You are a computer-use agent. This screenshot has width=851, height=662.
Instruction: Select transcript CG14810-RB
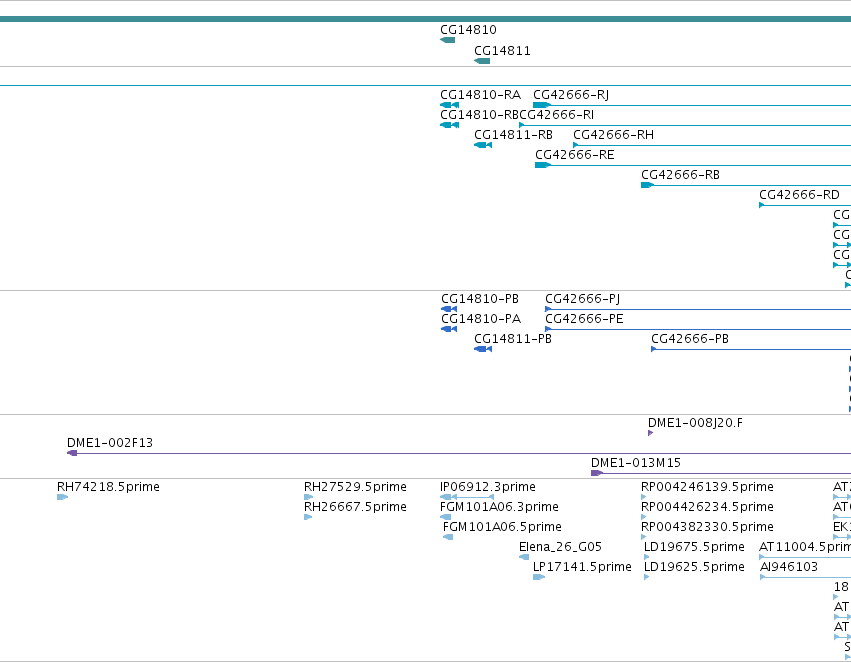[479, 115]
